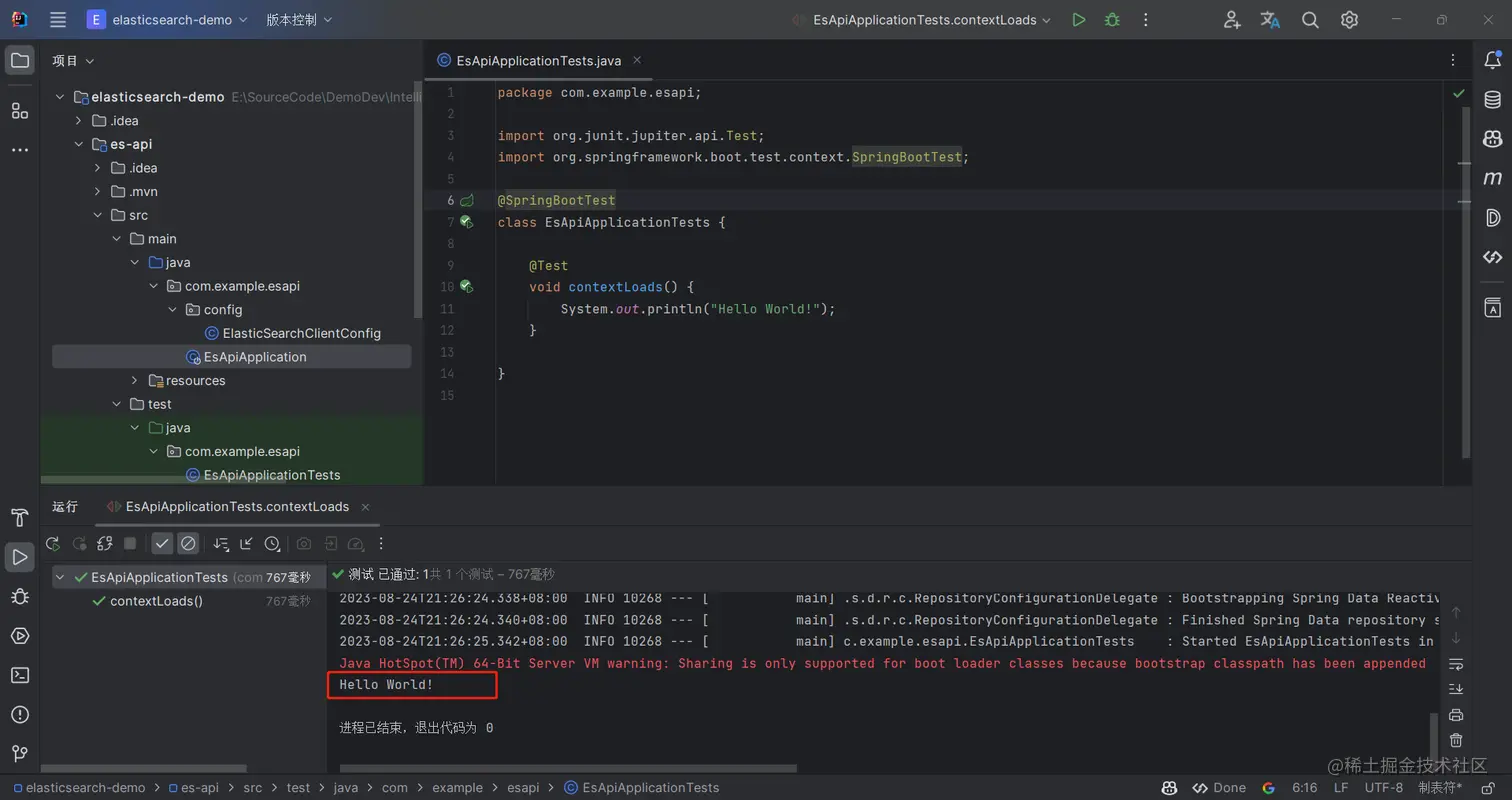Rerun the test with the rerun icon

(53, 544)
